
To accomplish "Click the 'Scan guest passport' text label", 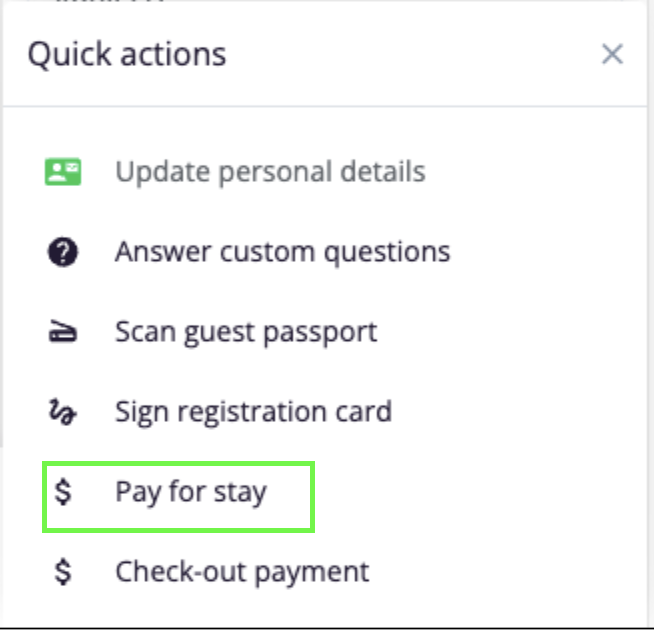I will [x=246, y=331].
